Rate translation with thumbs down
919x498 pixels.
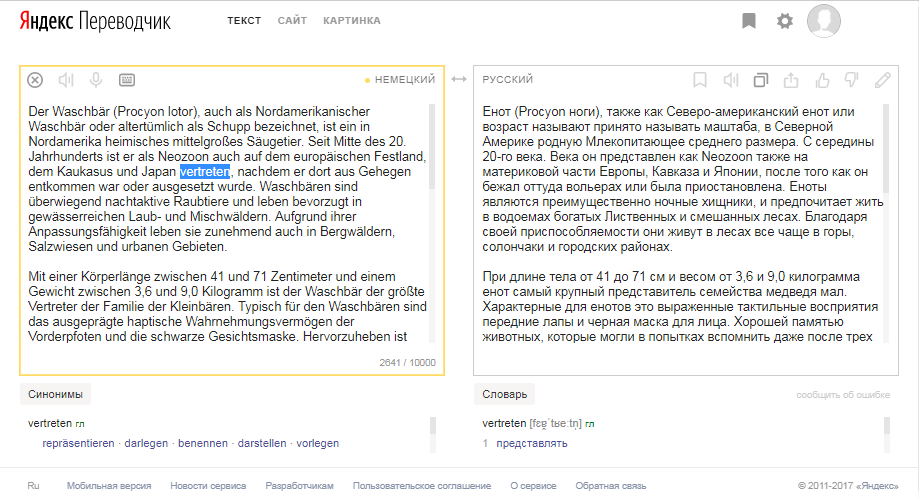point(852,80)
